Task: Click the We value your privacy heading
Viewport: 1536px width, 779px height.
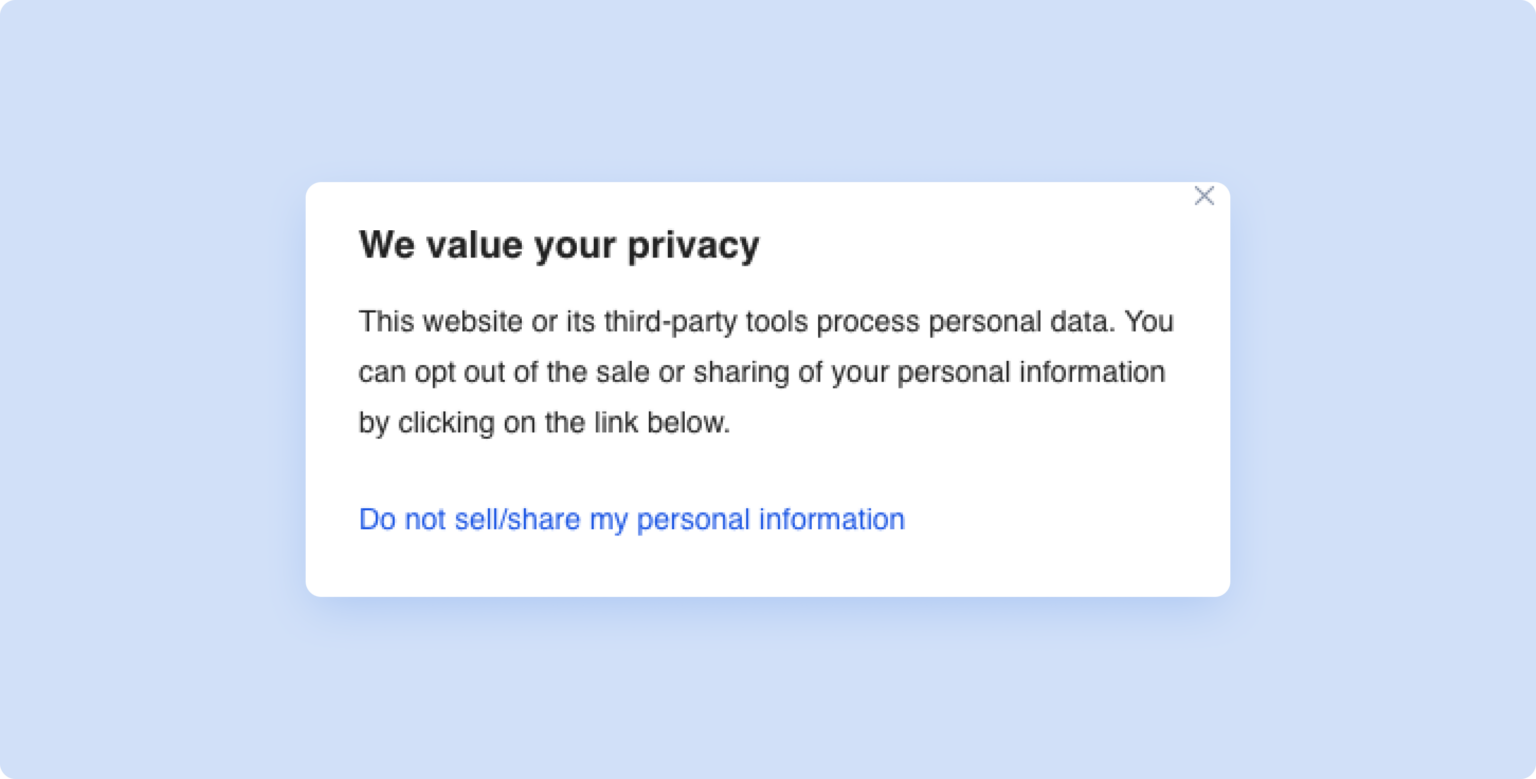Action: (x=559, y=244)
